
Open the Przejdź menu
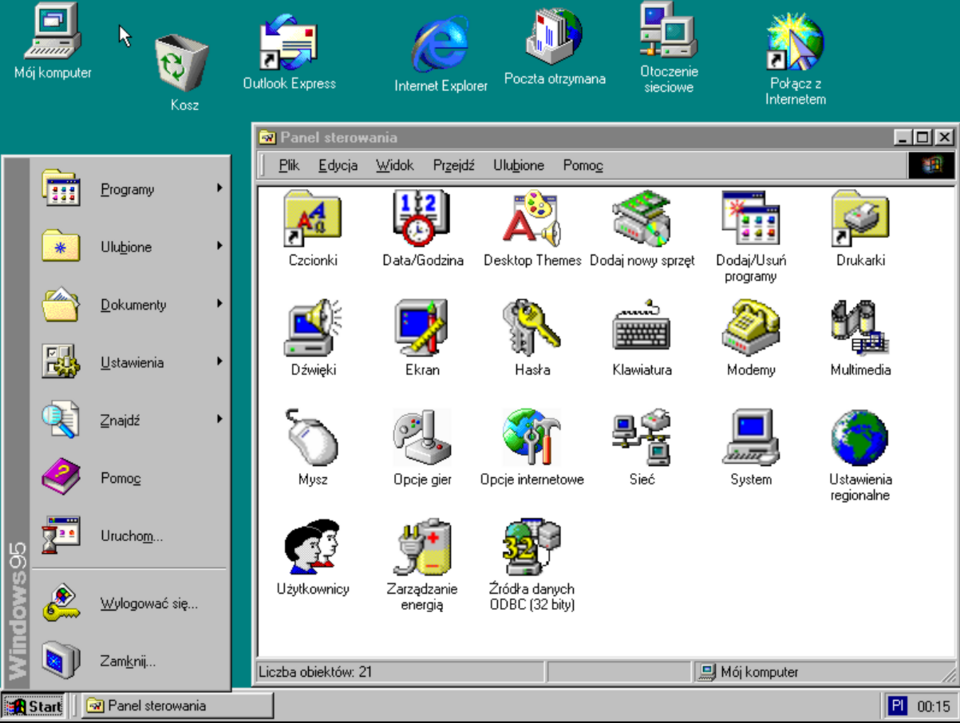[454, 165]
